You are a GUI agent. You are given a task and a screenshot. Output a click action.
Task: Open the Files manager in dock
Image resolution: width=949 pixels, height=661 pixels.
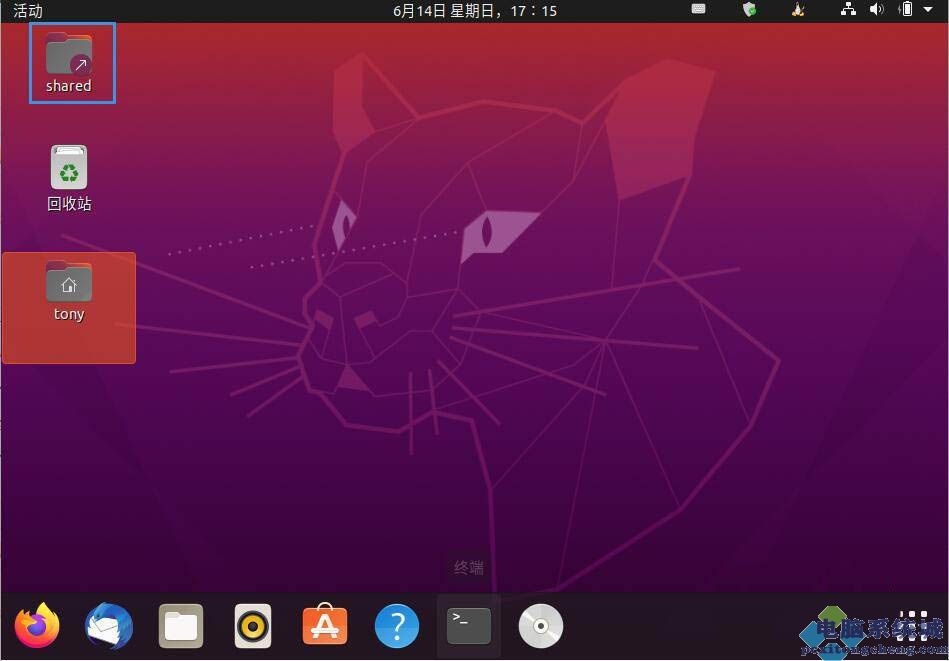(x=181, y=627)
